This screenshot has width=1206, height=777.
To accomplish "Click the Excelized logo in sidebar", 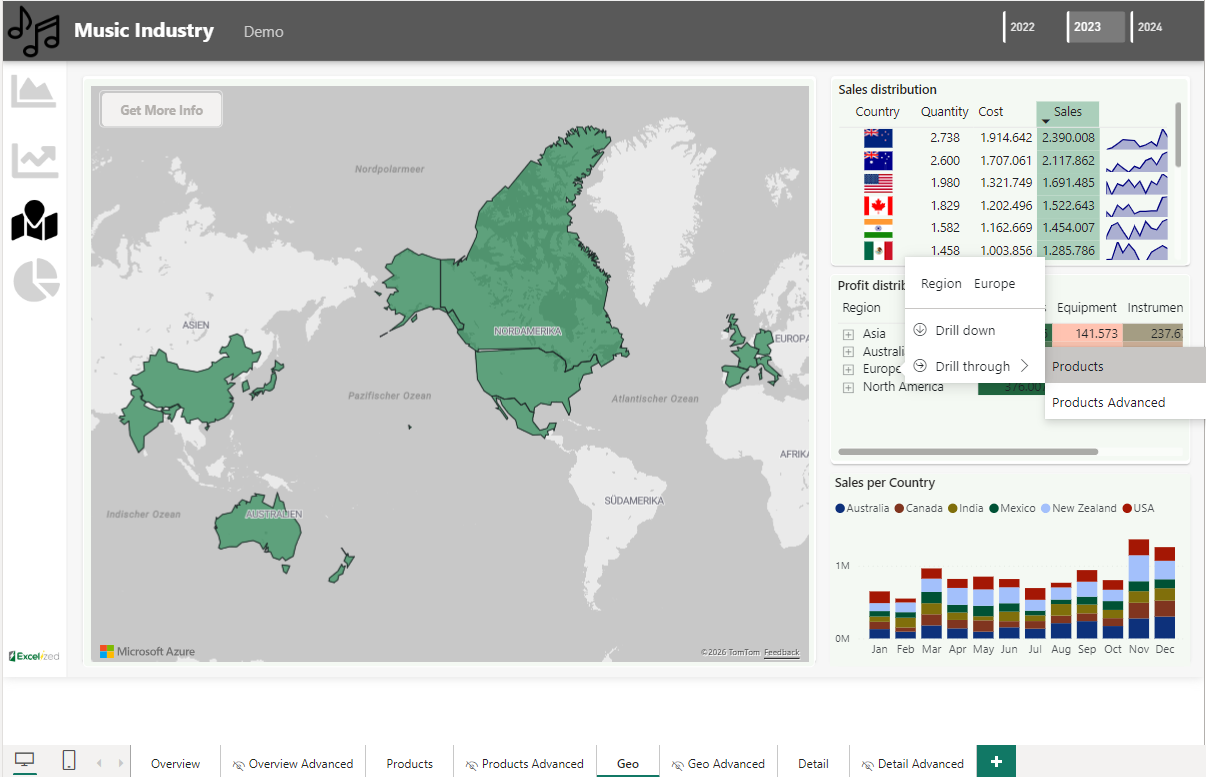I will (x=34, y=656).
